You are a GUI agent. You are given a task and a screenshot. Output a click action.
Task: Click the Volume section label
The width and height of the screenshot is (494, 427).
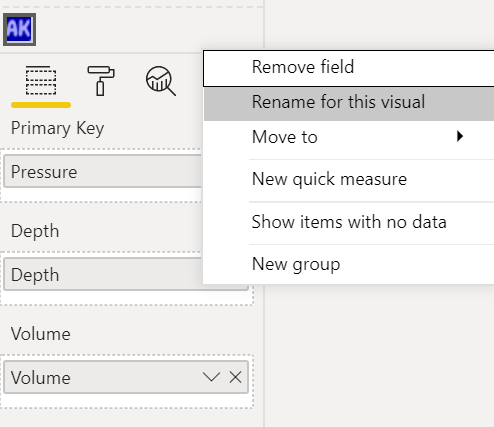coord(41,334)
